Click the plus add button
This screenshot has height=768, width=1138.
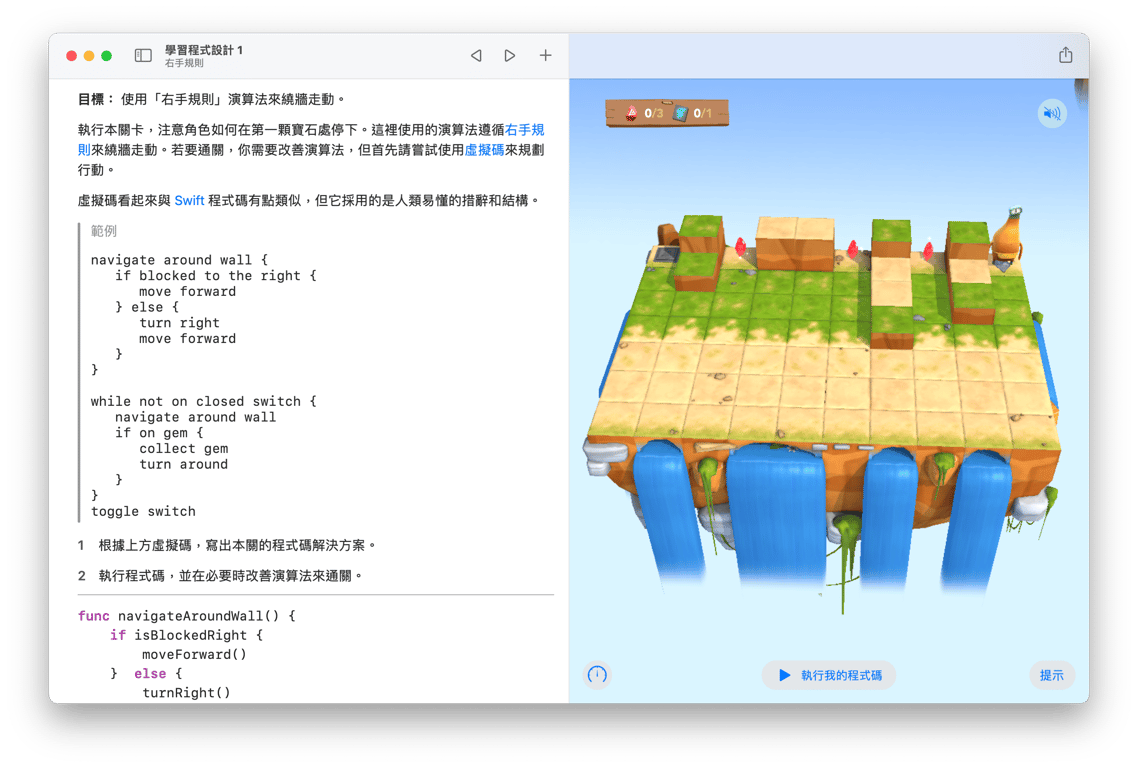tap(545, 55)
